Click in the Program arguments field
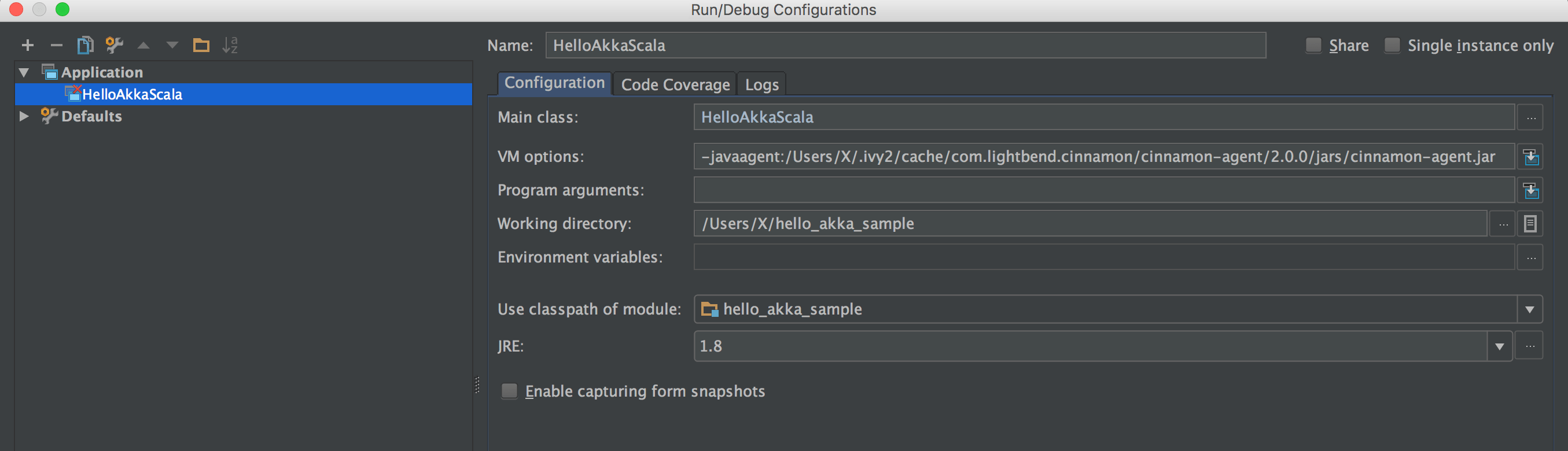This screenshot has height=451, width=1568. coord(1103,190)
